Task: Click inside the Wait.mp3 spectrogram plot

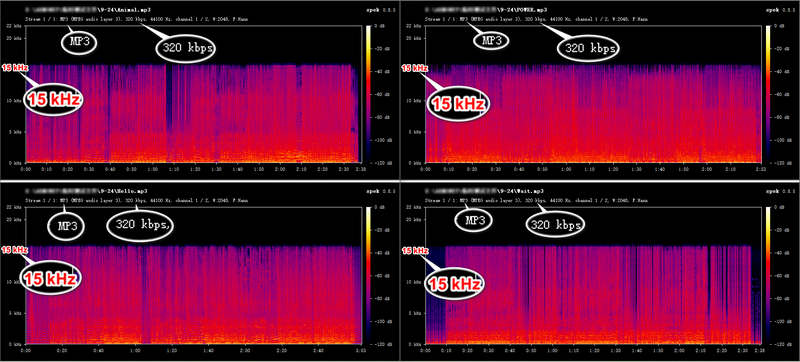Action: tap(593, 275)
